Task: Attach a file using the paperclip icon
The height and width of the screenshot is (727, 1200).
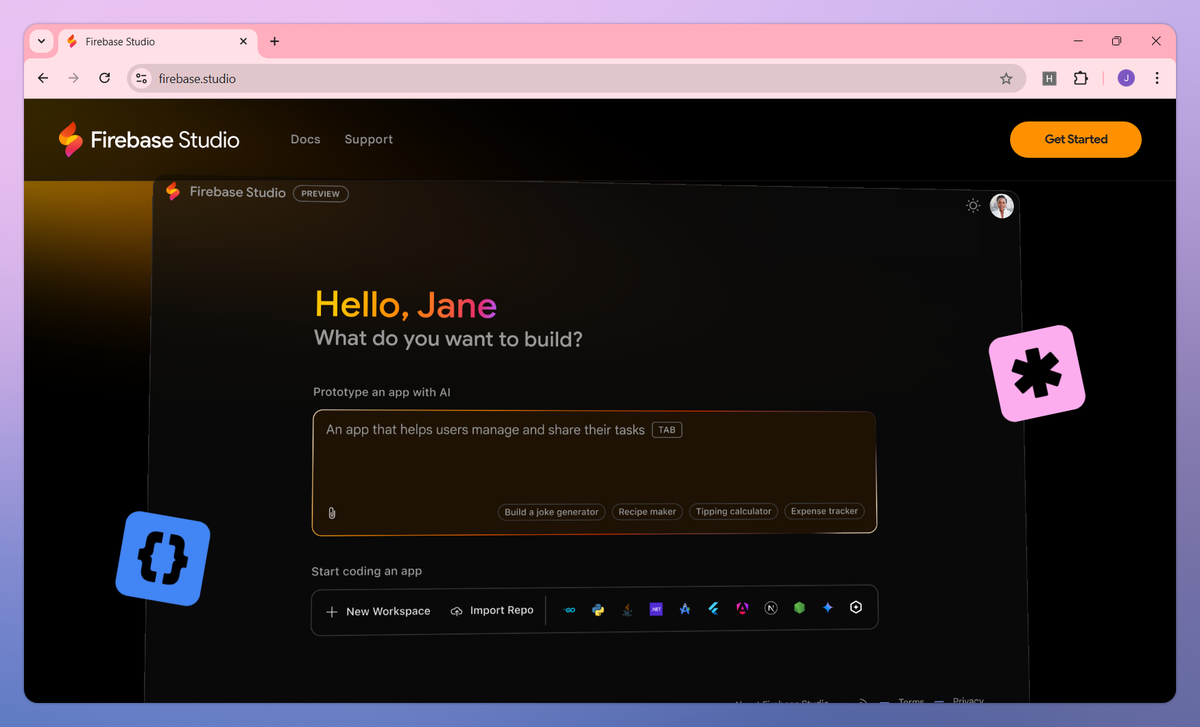Action: (x=331, y=513)
